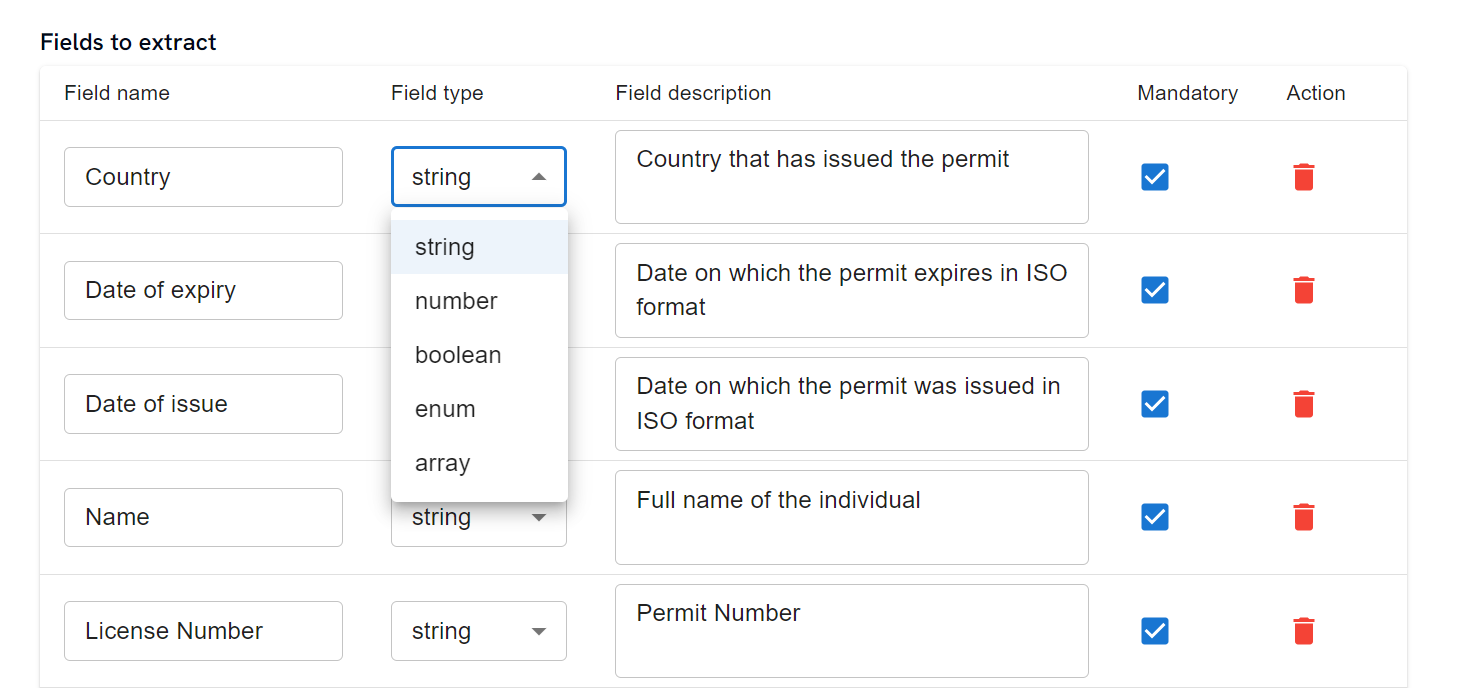
Task: Delete the Name field row
Action: pyautogui.click(x=1303, y=517)
